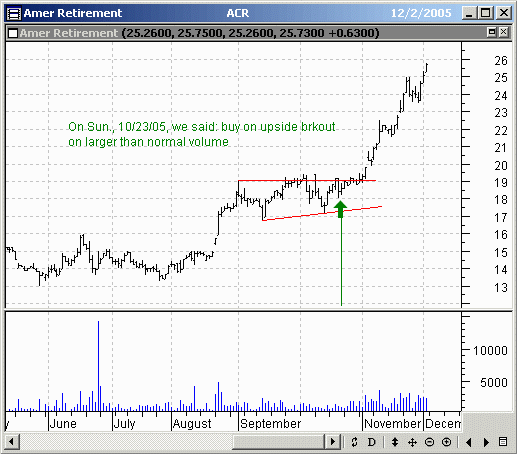Click the tallest blue volume spike in June
This screenshot has height=454, width=517.
(x=98, y=366)
